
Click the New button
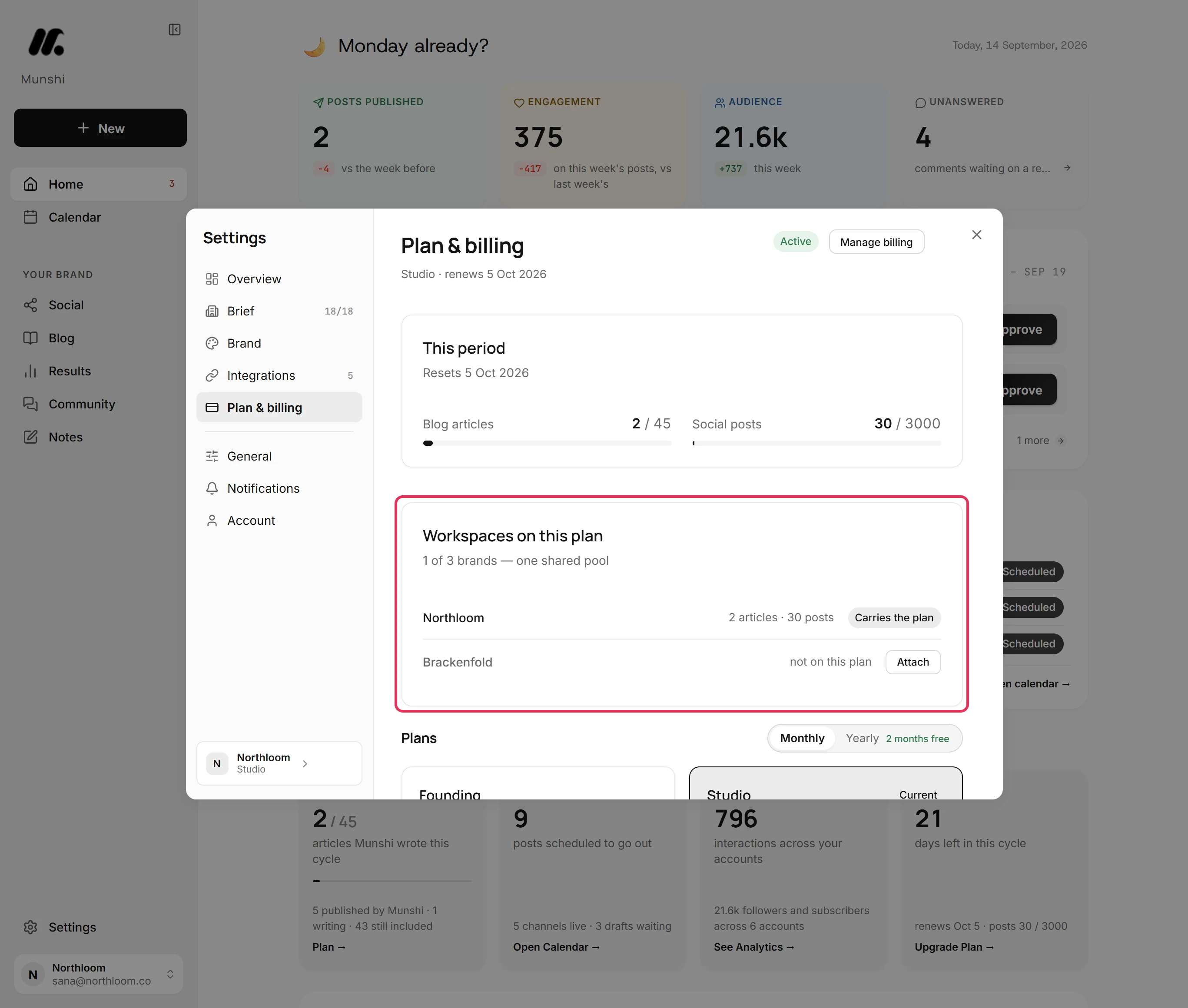(100, 128)
